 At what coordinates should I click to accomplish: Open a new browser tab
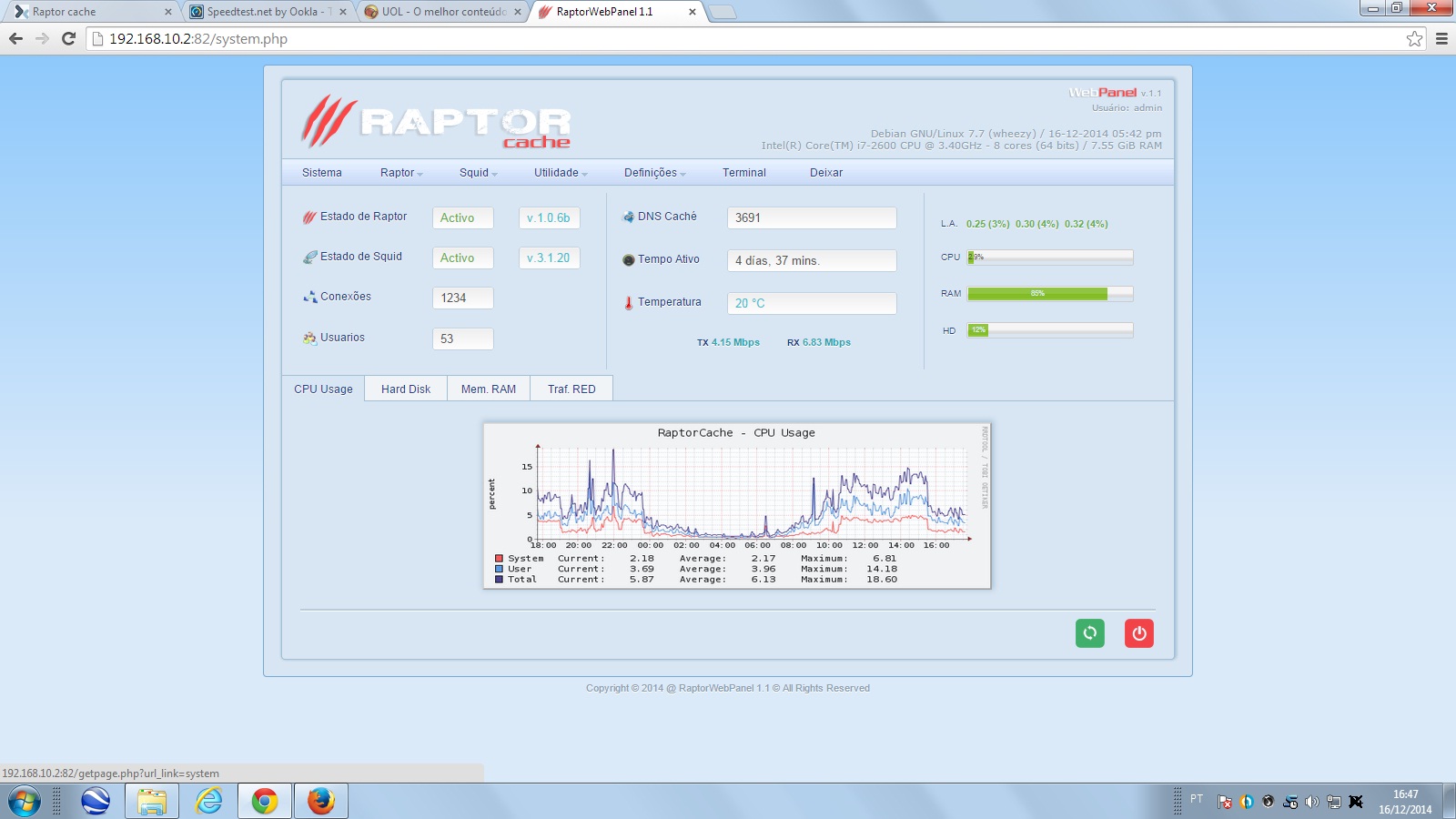pyautogui.click(x=722, y=12)
